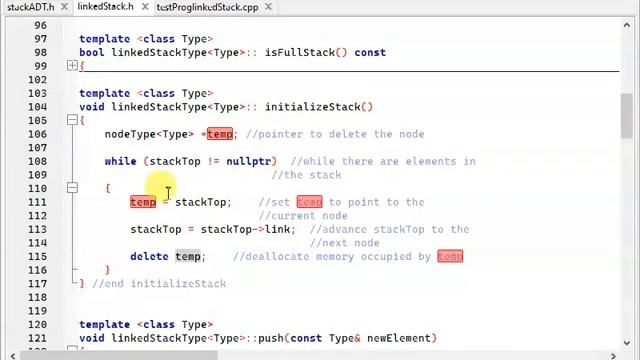Image resolution: width=640 pixels, height=360 pixels.
Task: Click the 'while' keyword on line 108
Action: coord(120,161)
